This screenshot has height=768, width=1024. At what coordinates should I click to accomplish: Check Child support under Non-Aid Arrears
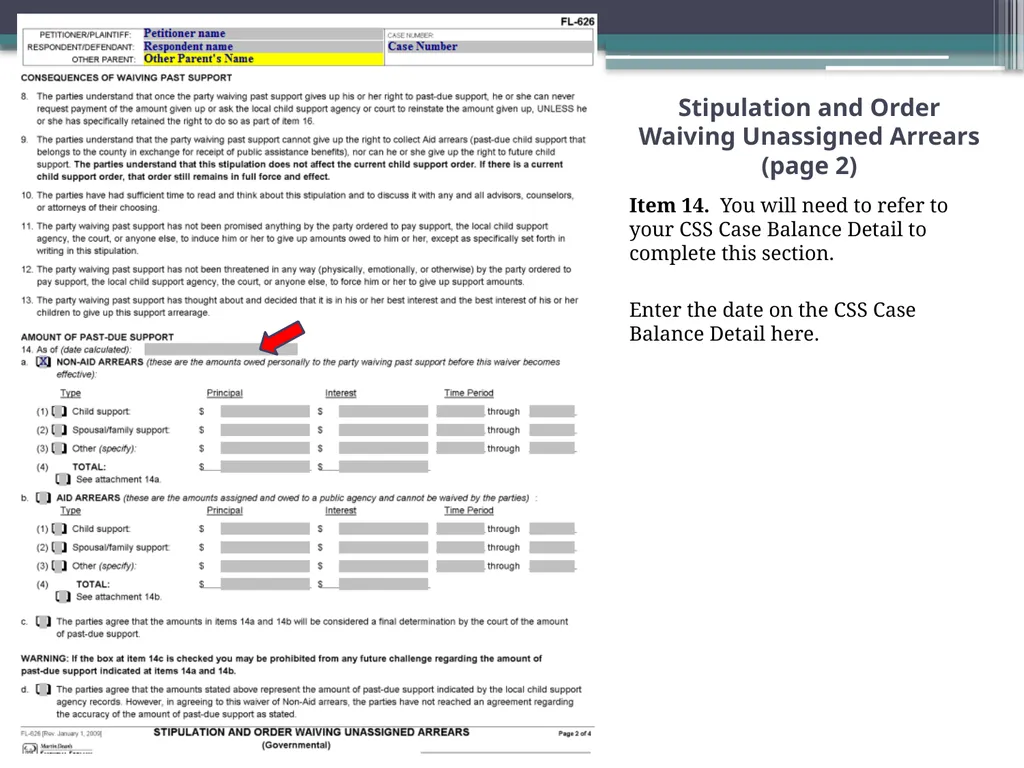click(x=59, y=412)
